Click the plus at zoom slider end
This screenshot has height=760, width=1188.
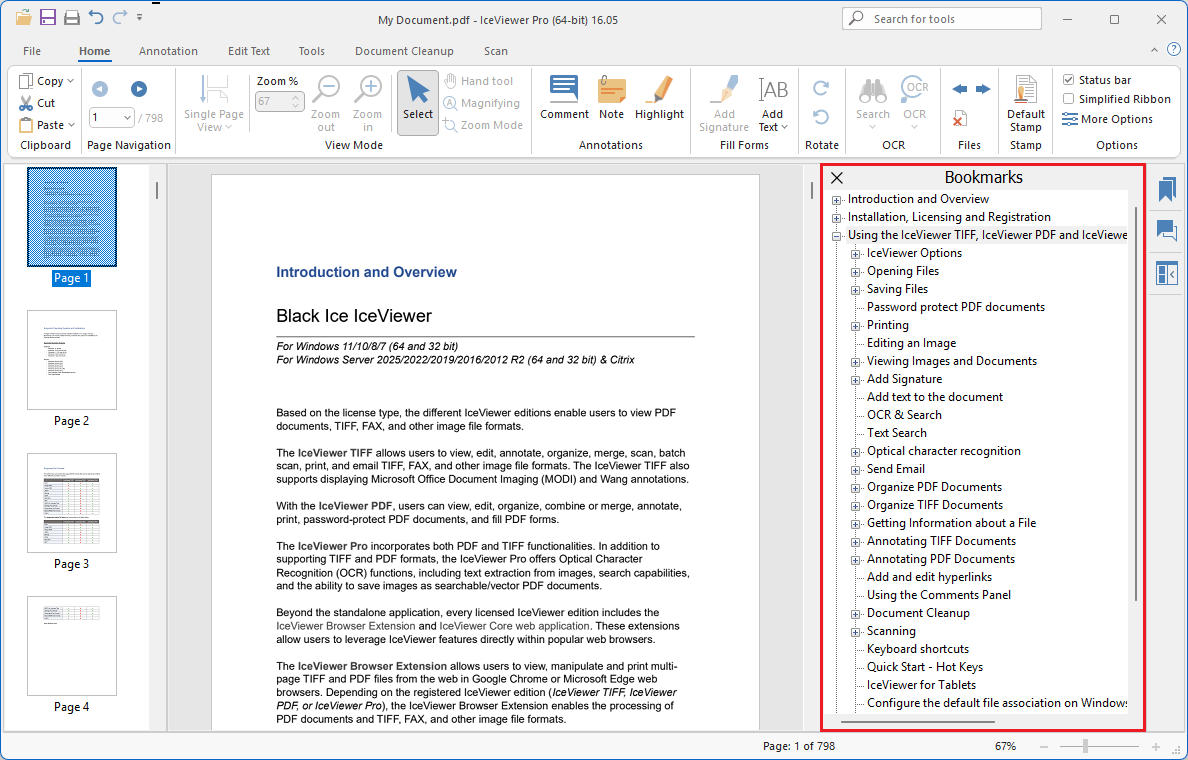click(1155, 746)
